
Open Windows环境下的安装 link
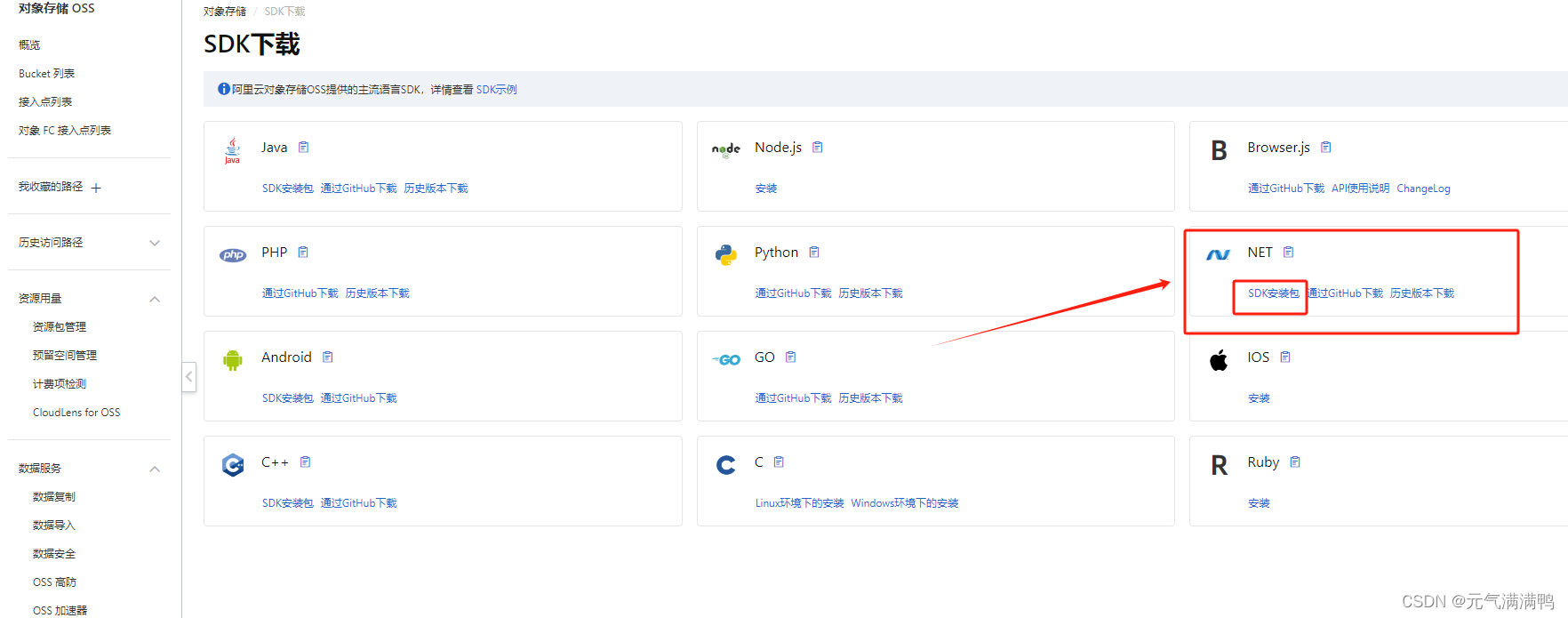[x=905, y=503]
